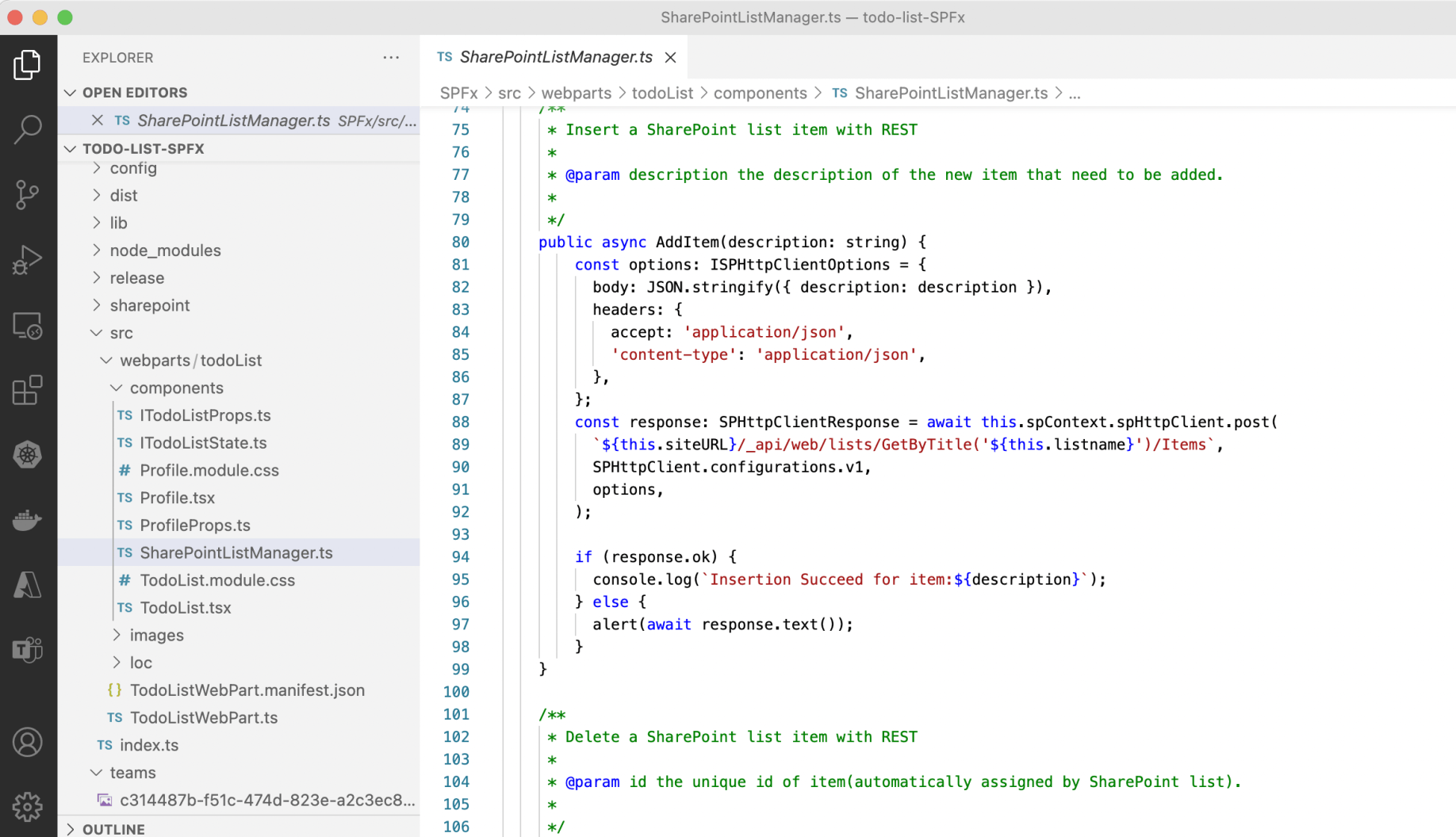Expand the OUTLINE section

pyautogui.click(x=113, y=829)
